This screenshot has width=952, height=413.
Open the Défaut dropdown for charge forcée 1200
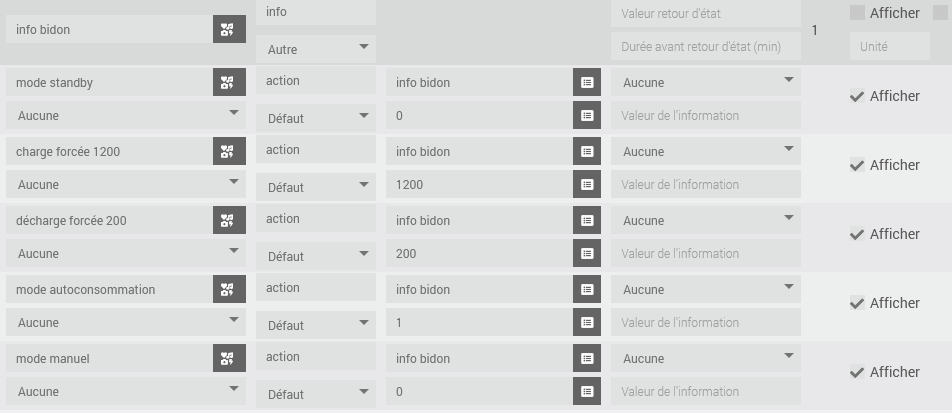315,187
